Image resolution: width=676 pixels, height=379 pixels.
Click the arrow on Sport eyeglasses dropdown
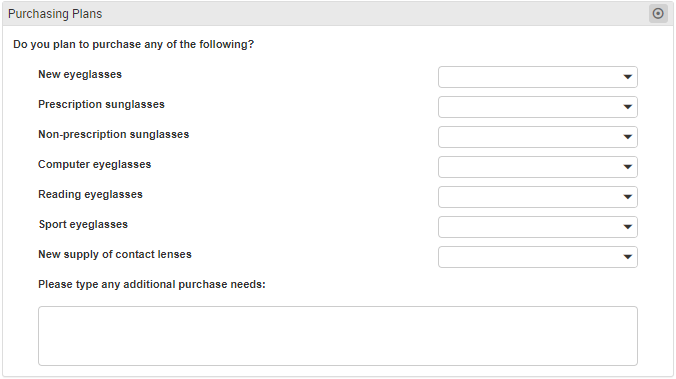point(627,227)
